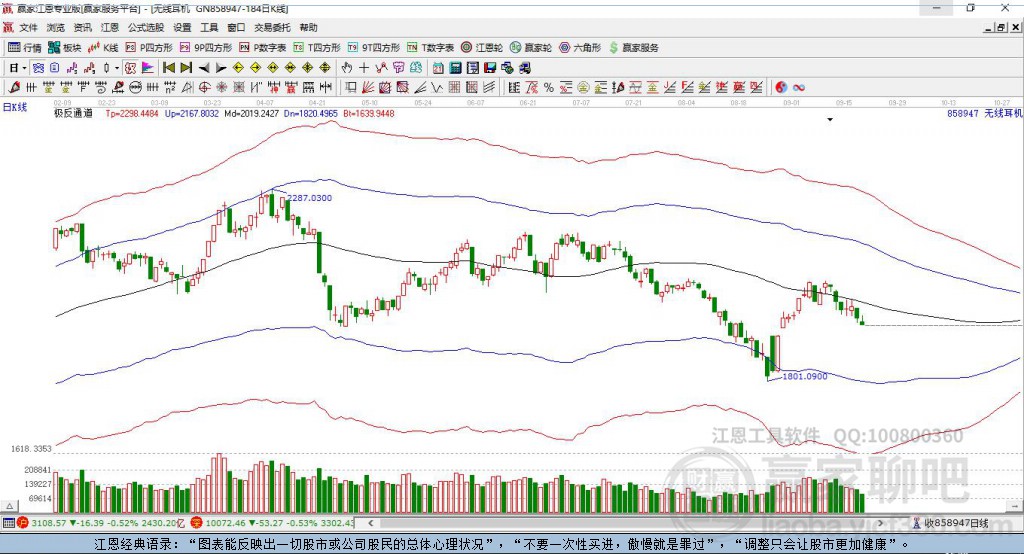Screen dimensions: 1024x554
Task: Click right arrow of horizontal scrollbar
Action: pos(880,523)
